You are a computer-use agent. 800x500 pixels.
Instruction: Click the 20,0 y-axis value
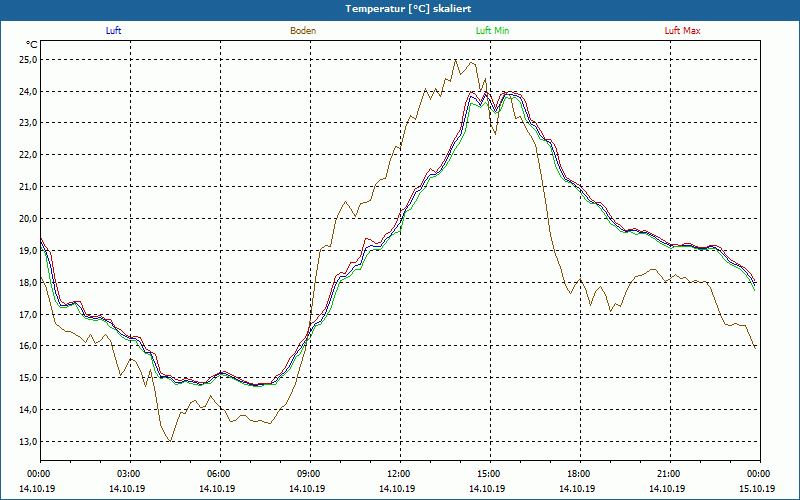[x=29, y=219]
